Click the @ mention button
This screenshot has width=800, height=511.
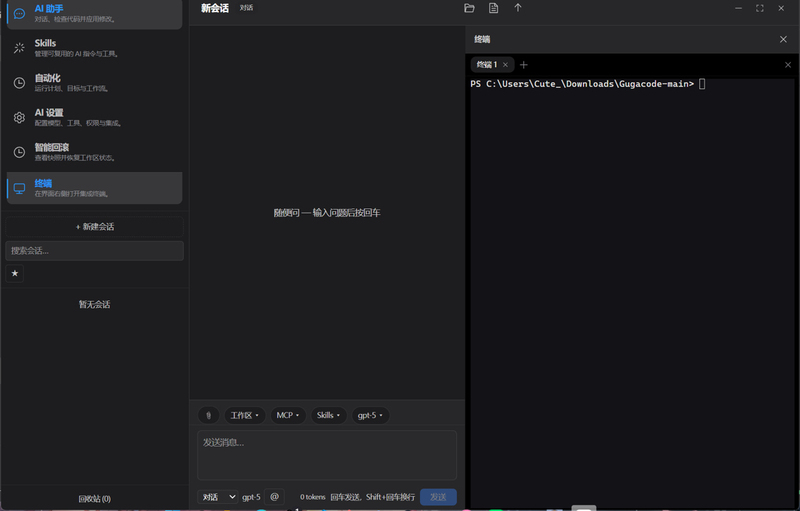tap(274, 497)
